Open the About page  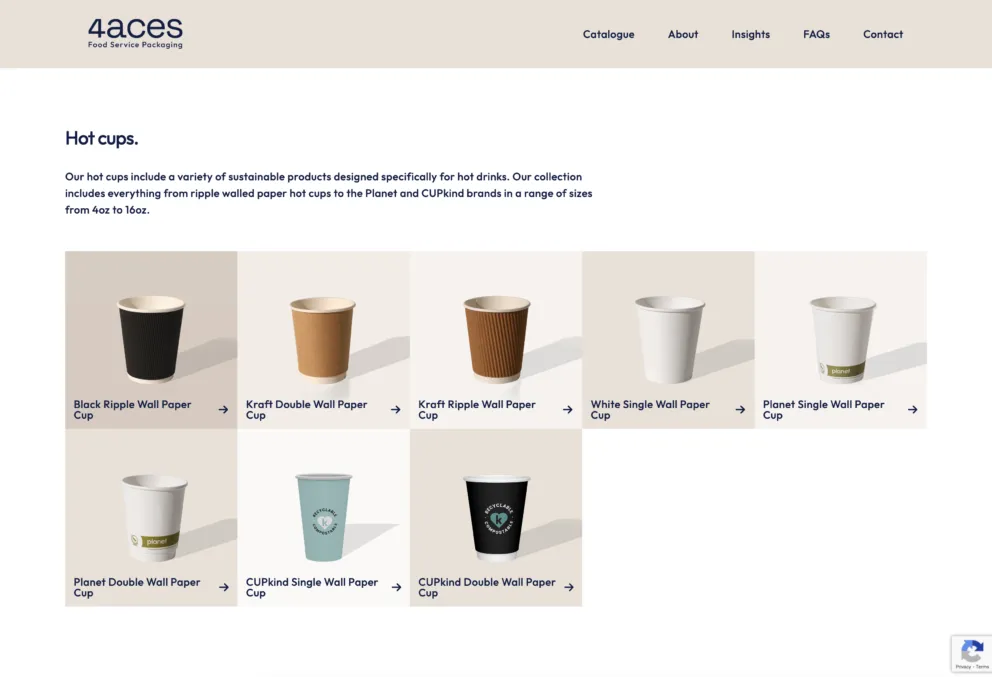[683, 34]
